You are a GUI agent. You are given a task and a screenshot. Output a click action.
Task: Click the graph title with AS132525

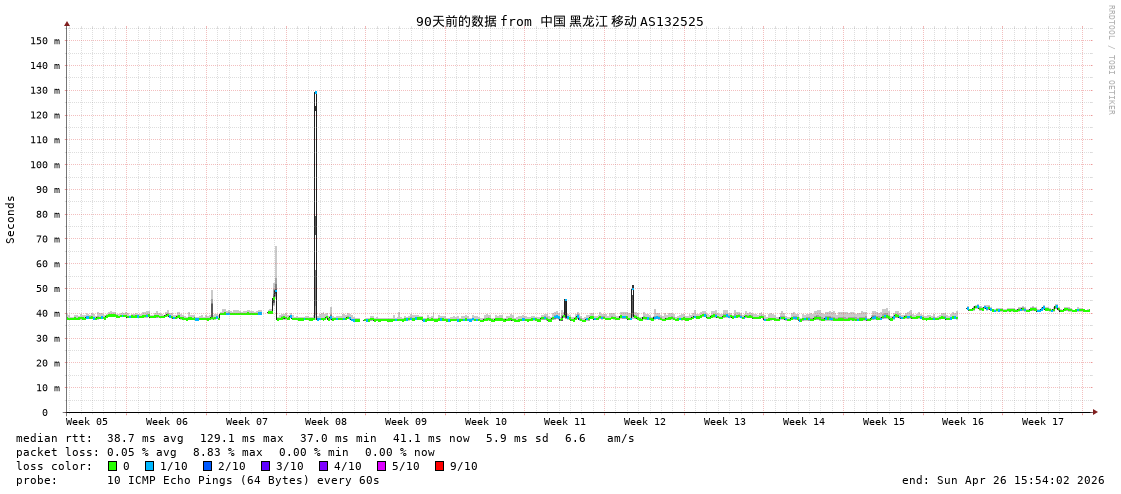tap(560, 21)
